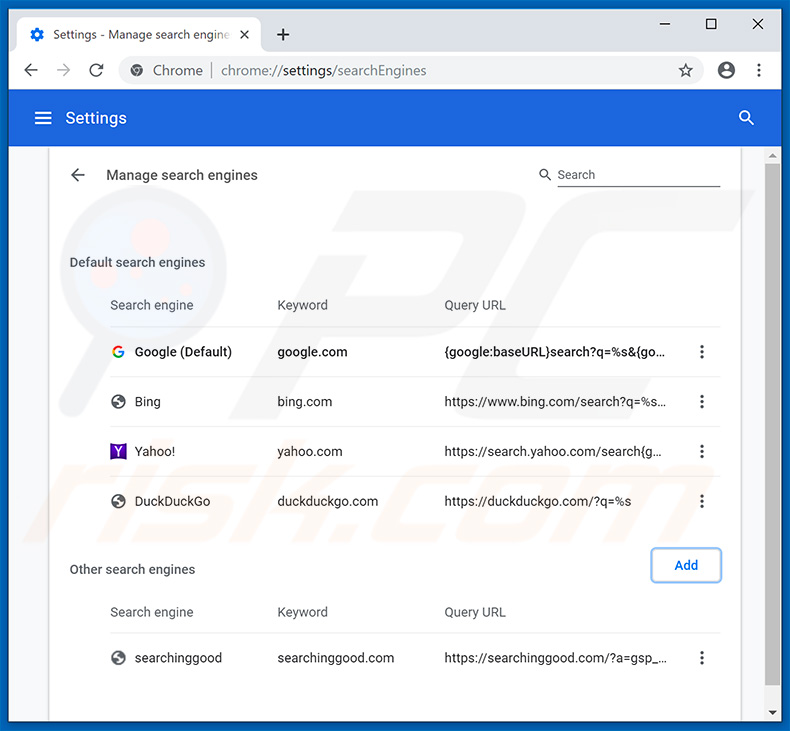Image resolution: width=790 pixels, height=731 pixels.
Task: Go back from Manage search engines
Action: click(78, 175)
